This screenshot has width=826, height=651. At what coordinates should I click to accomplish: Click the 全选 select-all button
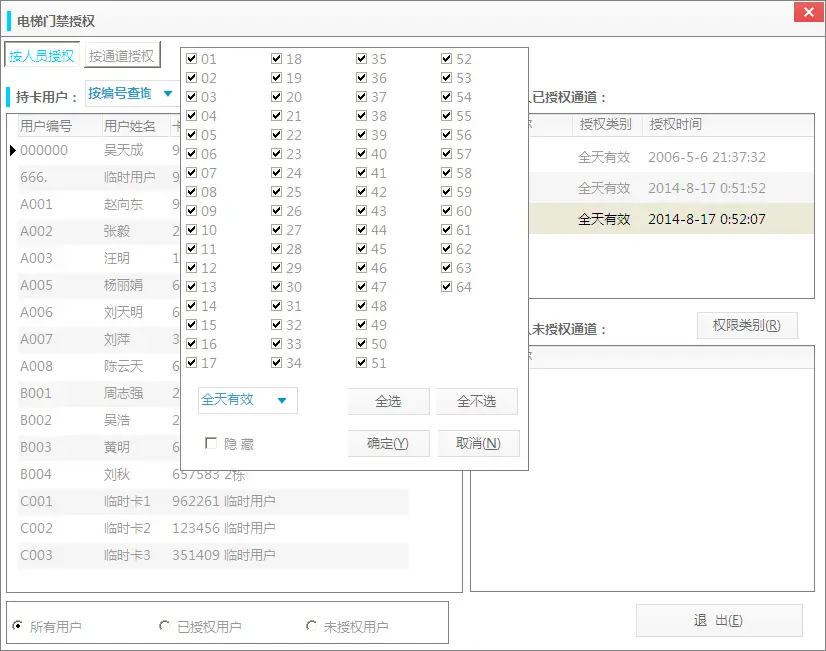pyautogui.click(x=388, y=401)
